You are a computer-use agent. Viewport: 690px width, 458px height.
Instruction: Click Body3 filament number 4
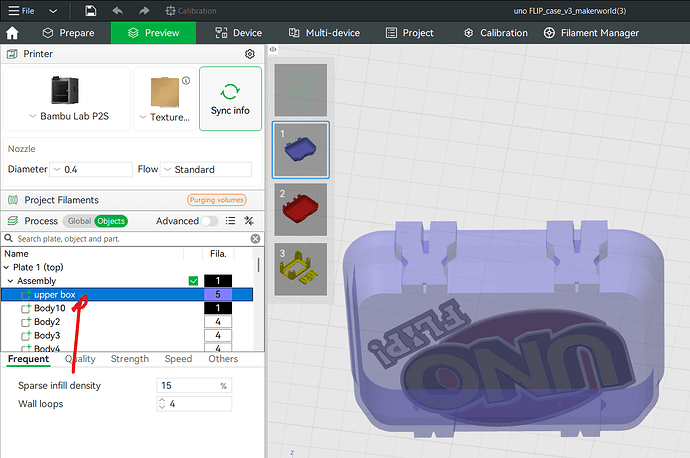(218, 335)
